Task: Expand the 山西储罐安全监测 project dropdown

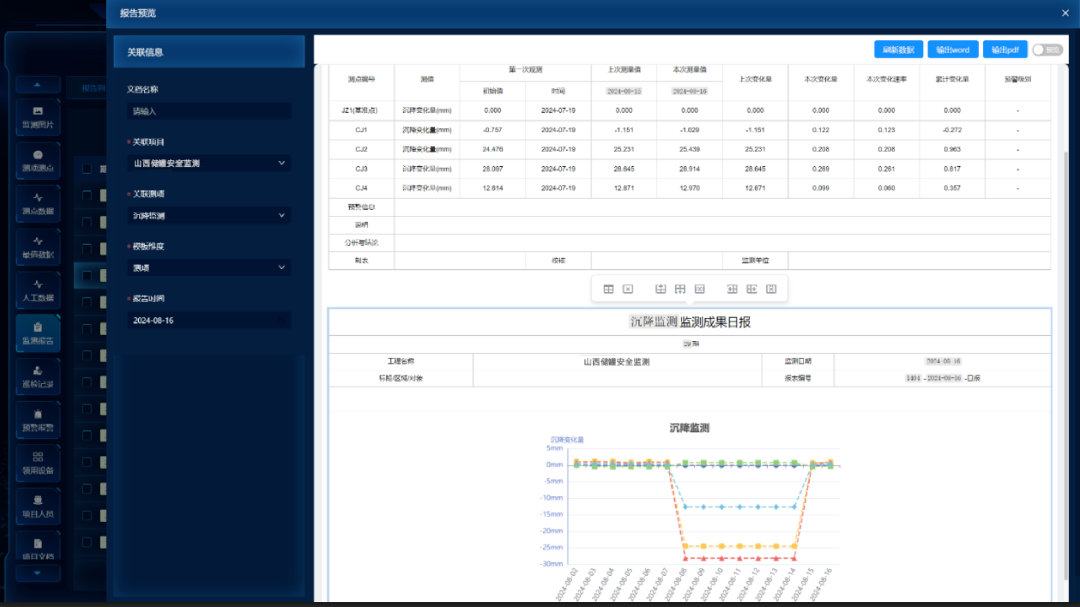Action: coord(209,163)
